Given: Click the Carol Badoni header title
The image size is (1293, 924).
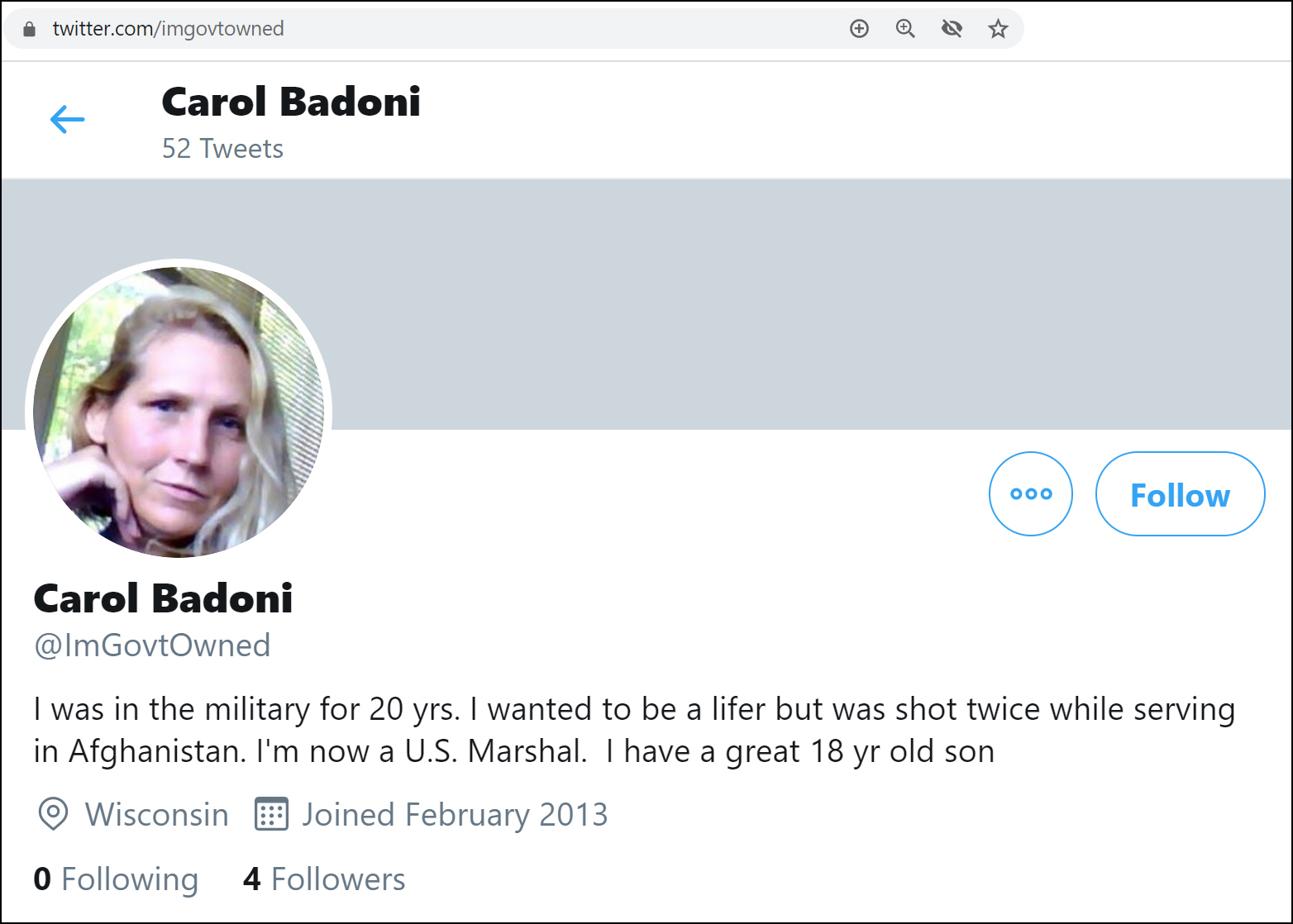Looking at the screenshot, I should [x=291, y=102].
